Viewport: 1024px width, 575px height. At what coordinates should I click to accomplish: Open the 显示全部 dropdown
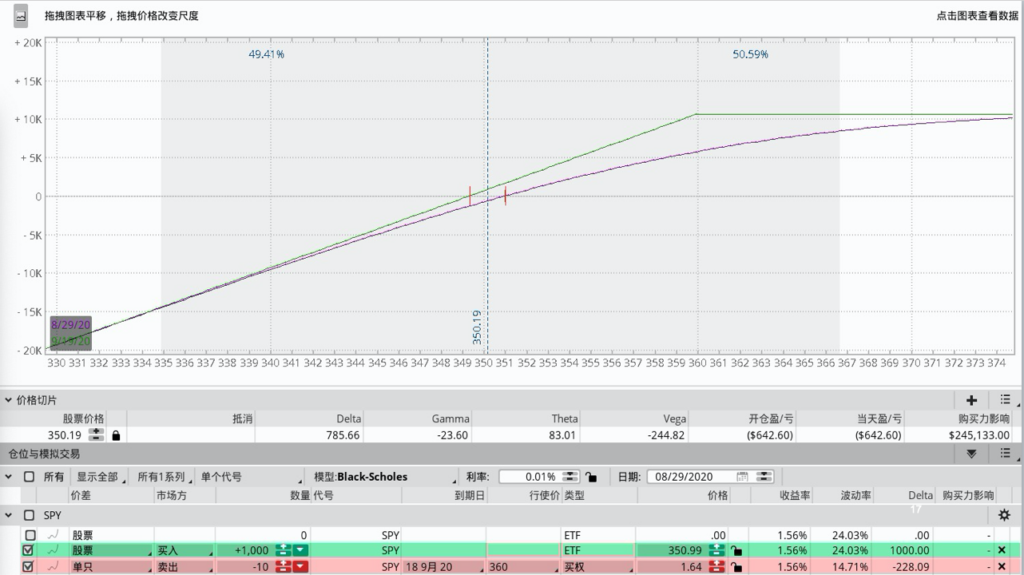pos(101,477)
